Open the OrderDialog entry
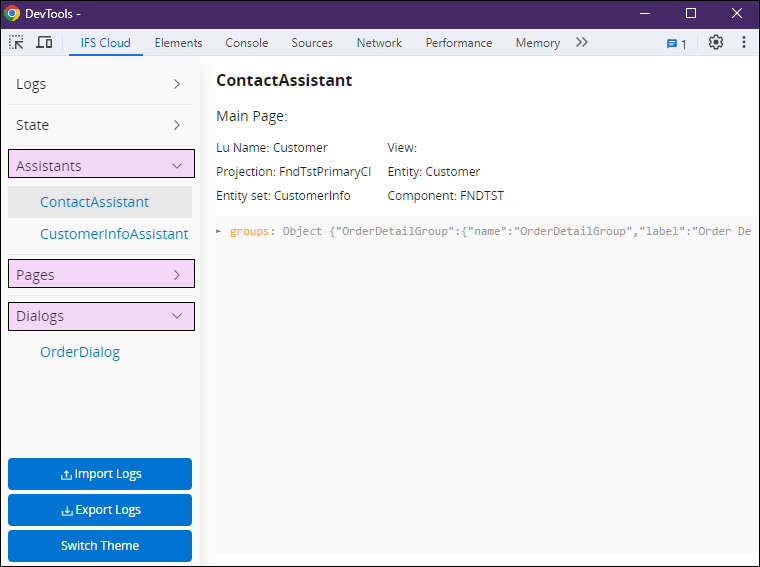Viewport: 760px width, 567px height. pos(80,352)
